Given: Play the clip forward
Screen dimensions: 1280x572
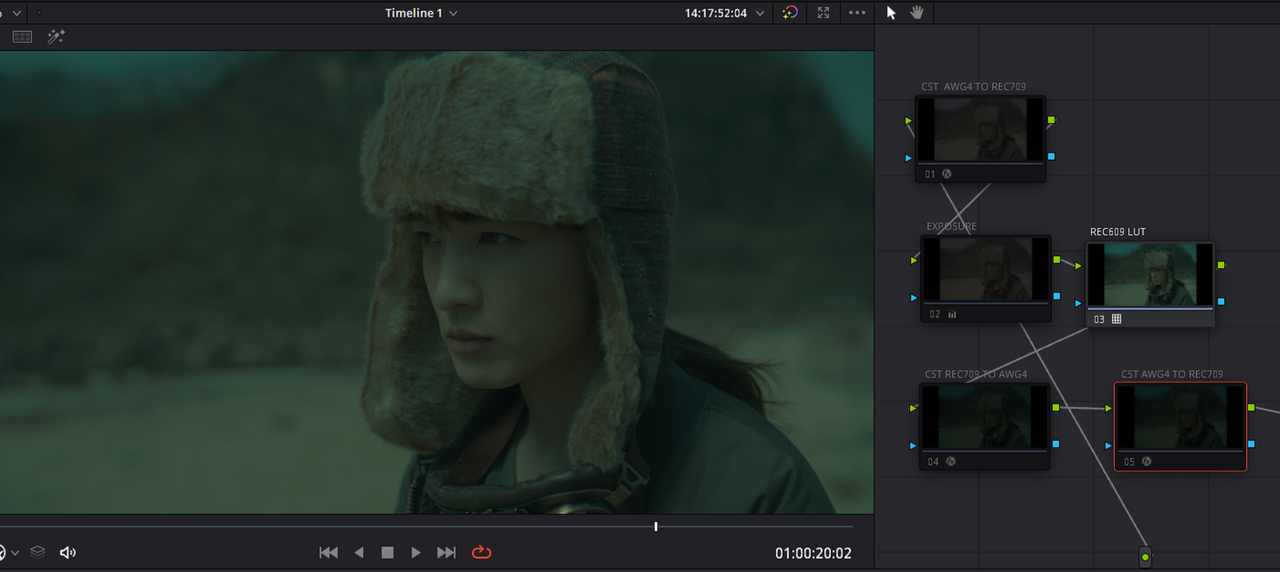Looking at the screenshot, I should 416,552.
